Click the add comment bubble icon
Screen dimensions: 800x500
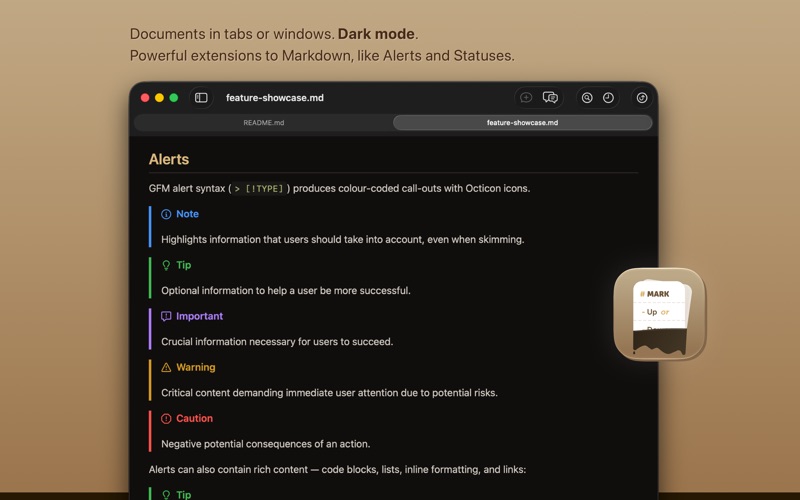[x=526, y=97]
